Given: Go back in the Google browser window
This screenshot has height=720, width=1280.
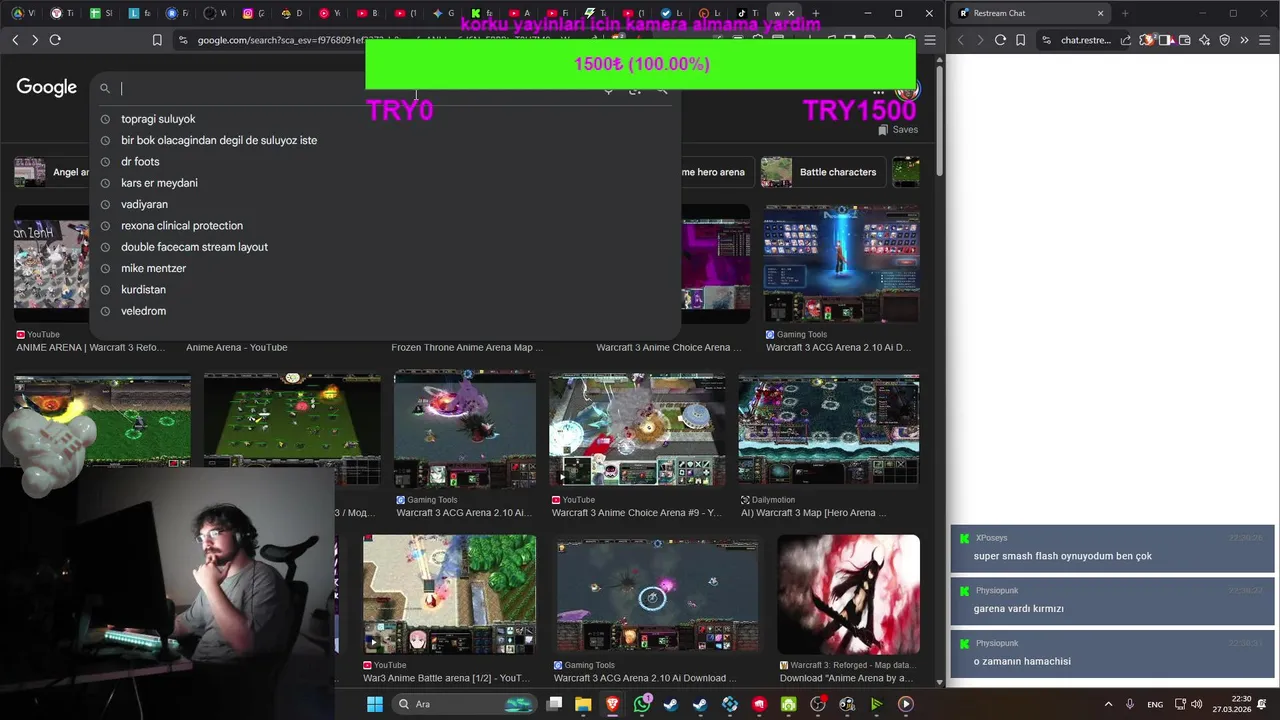Looking at the screenshot, I should [x=15, y=40].
